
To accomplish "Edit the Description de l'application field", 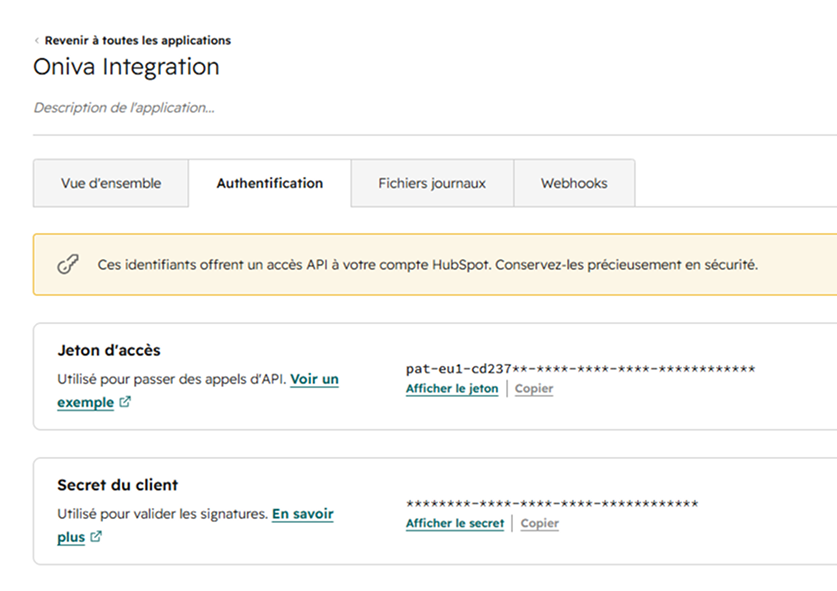I will click(x=124, y=108).
